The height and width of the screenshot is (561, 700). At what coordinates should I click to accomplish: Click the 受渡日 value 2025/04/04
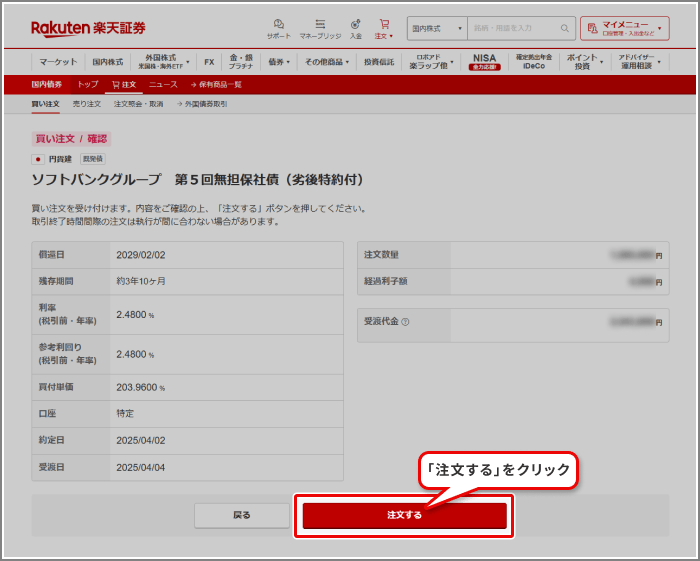141,468
